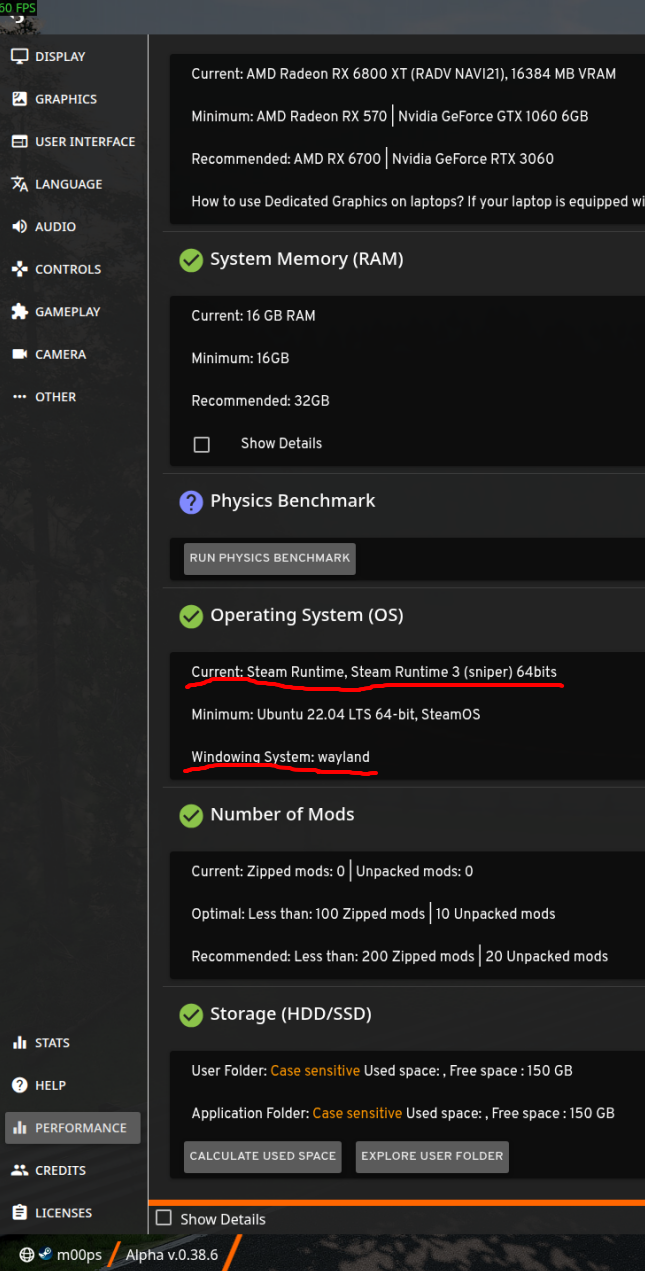Click the Current: 16 GB RAM line
The width and height of the screenshot is (645, 1271).
pyautogui.click(x=253, y=316)
